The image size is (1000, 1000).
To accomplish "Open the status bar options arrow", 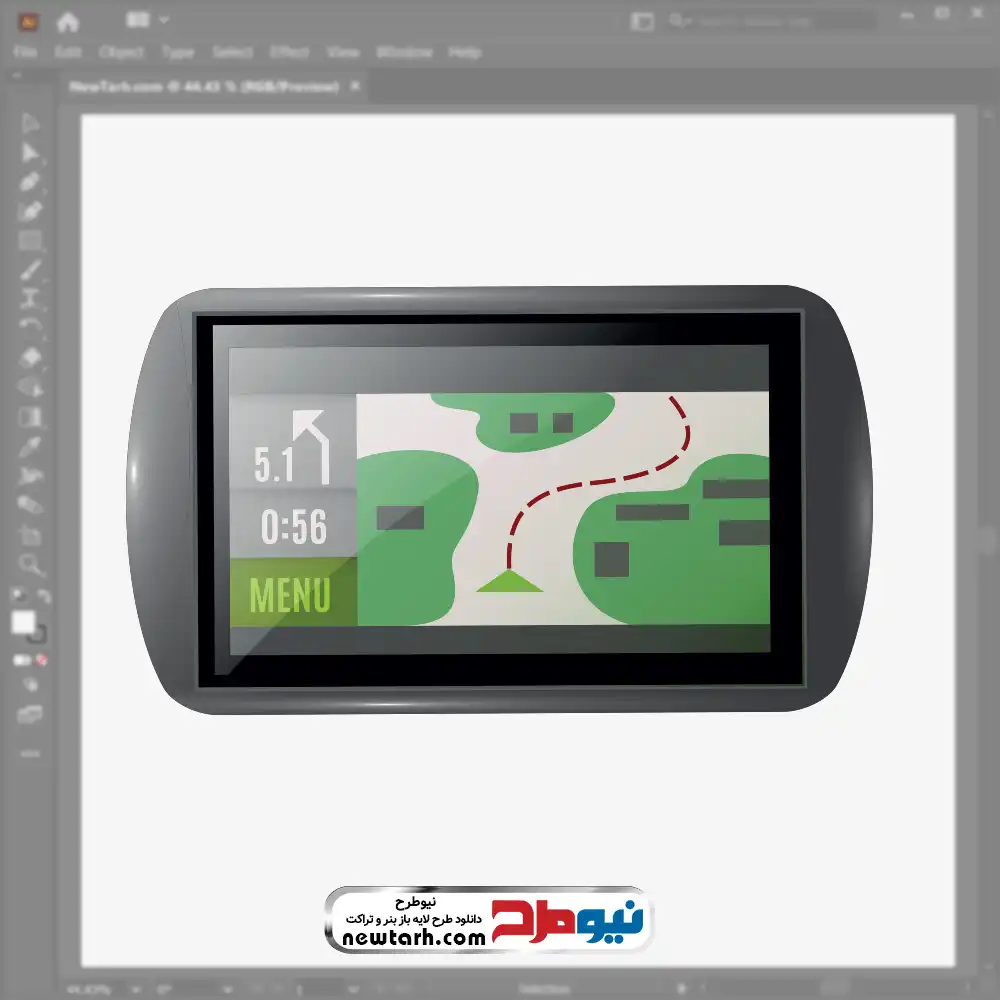I will [682, 989].
